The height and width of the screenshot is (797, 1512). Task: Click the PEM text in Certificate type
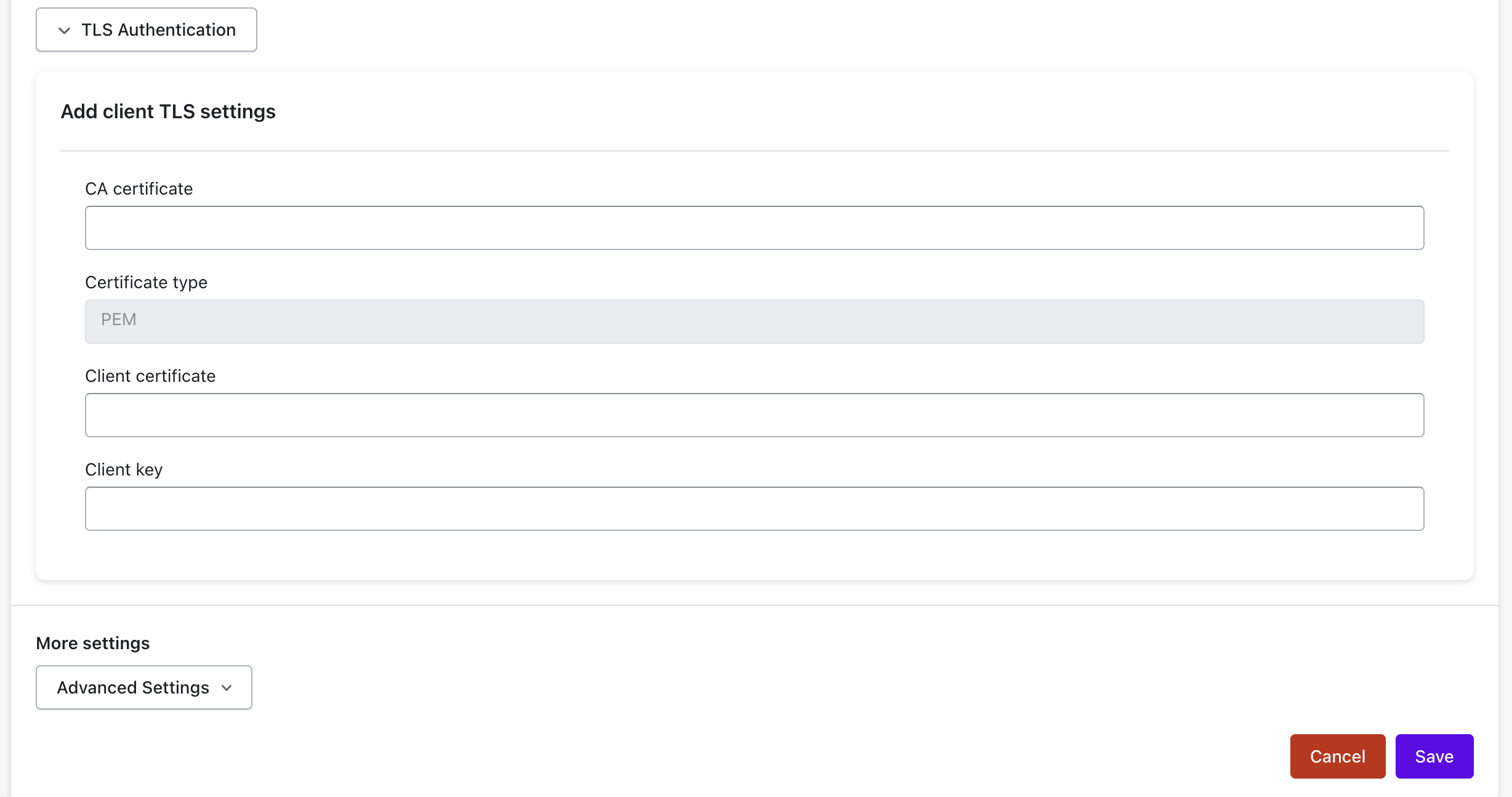pos(119,320)
